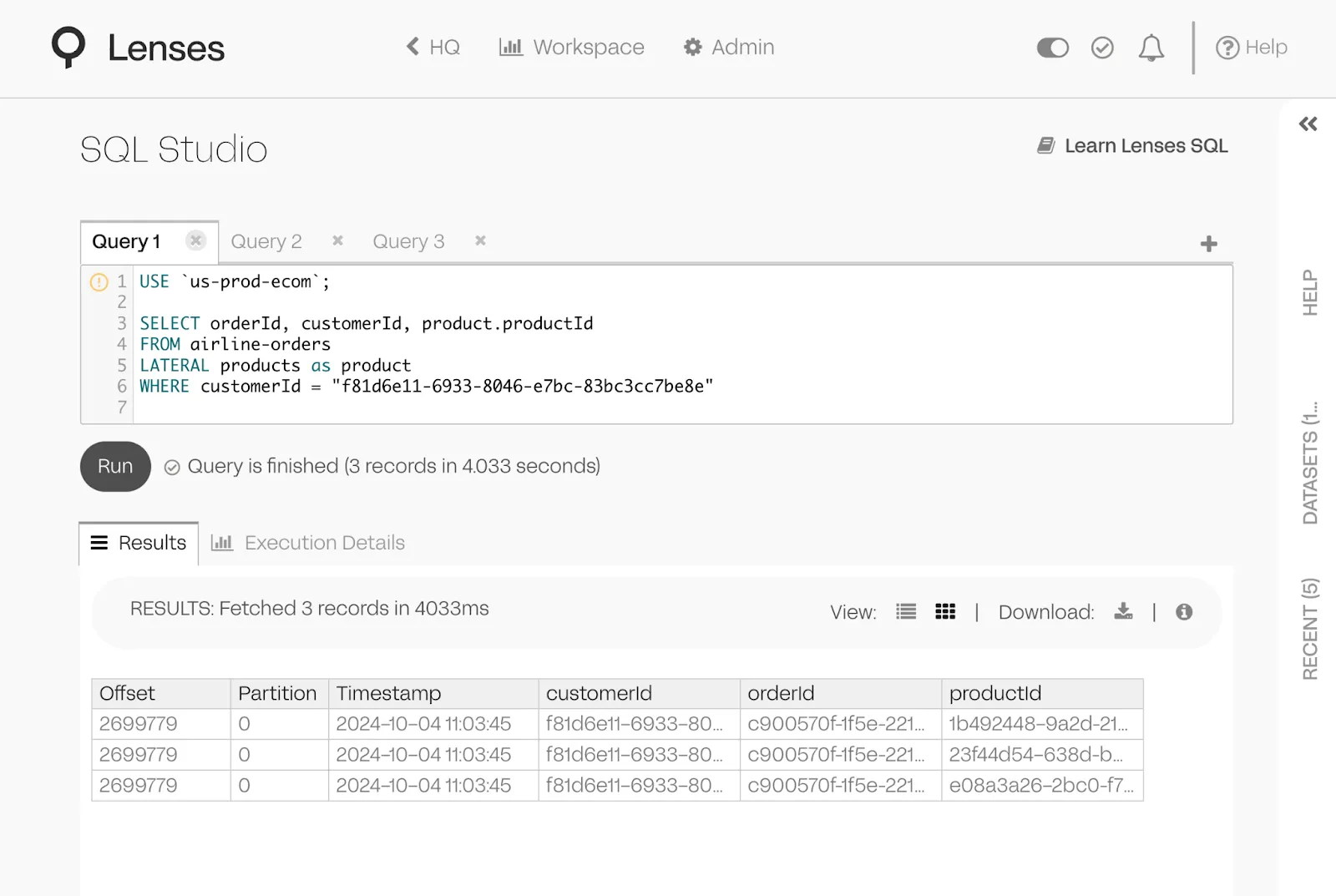Click in the SQL editor WHERE line
The height and width of the screenshot is (896, 1336).
(427, 386)
